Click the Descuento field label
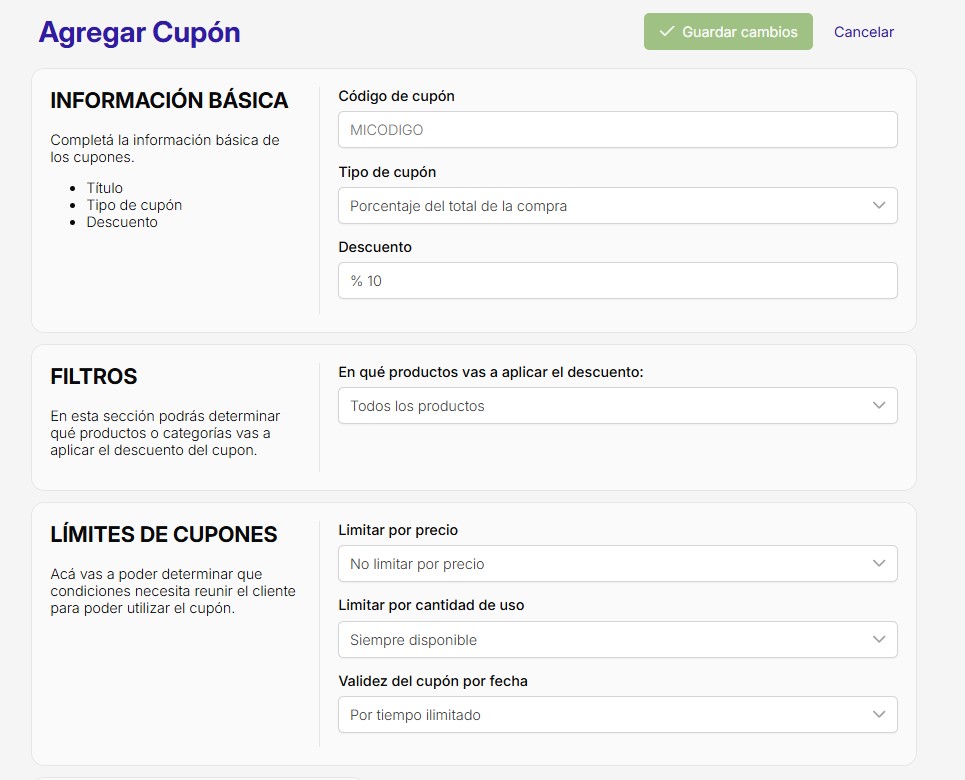Screen dimensions: 965x780 coord(375,247)
